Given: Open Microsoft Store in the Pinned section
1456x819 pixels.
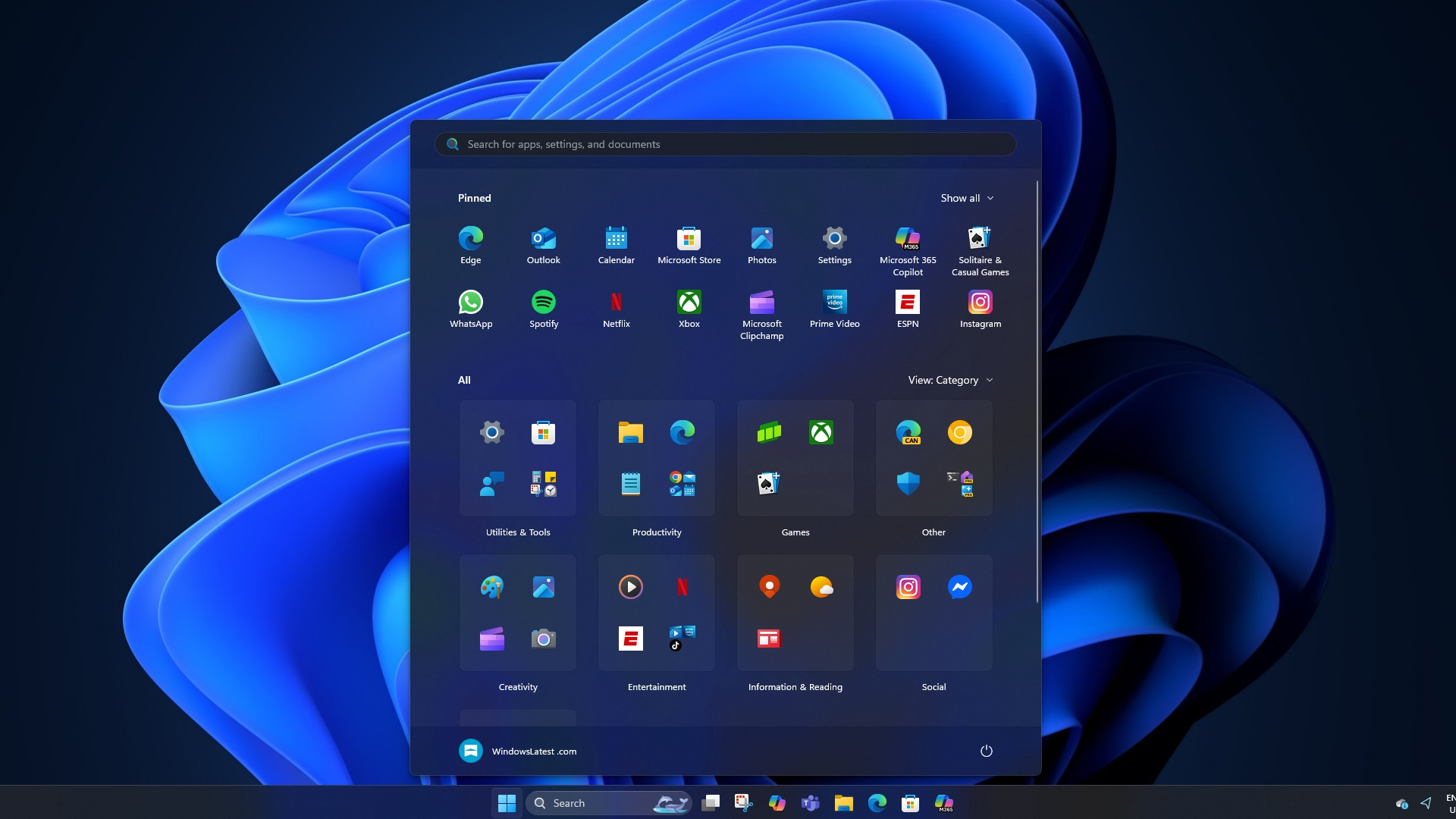Looking at the screenshot, I should coord(689,246).
